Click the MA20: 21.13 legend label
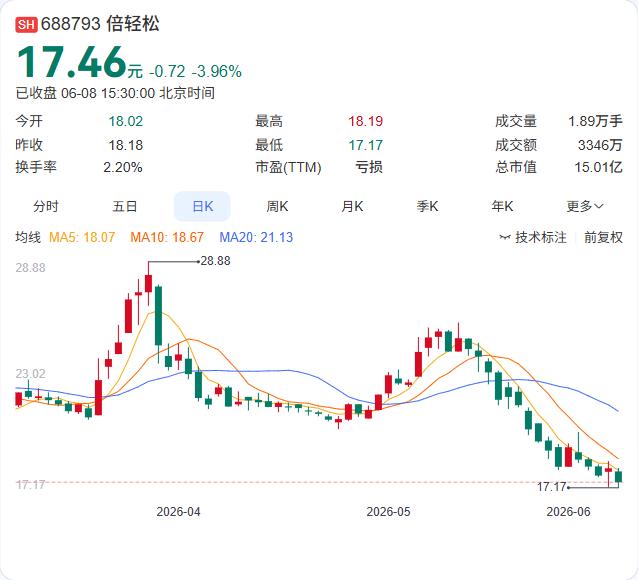638x580 pixels. pos(256,237)
